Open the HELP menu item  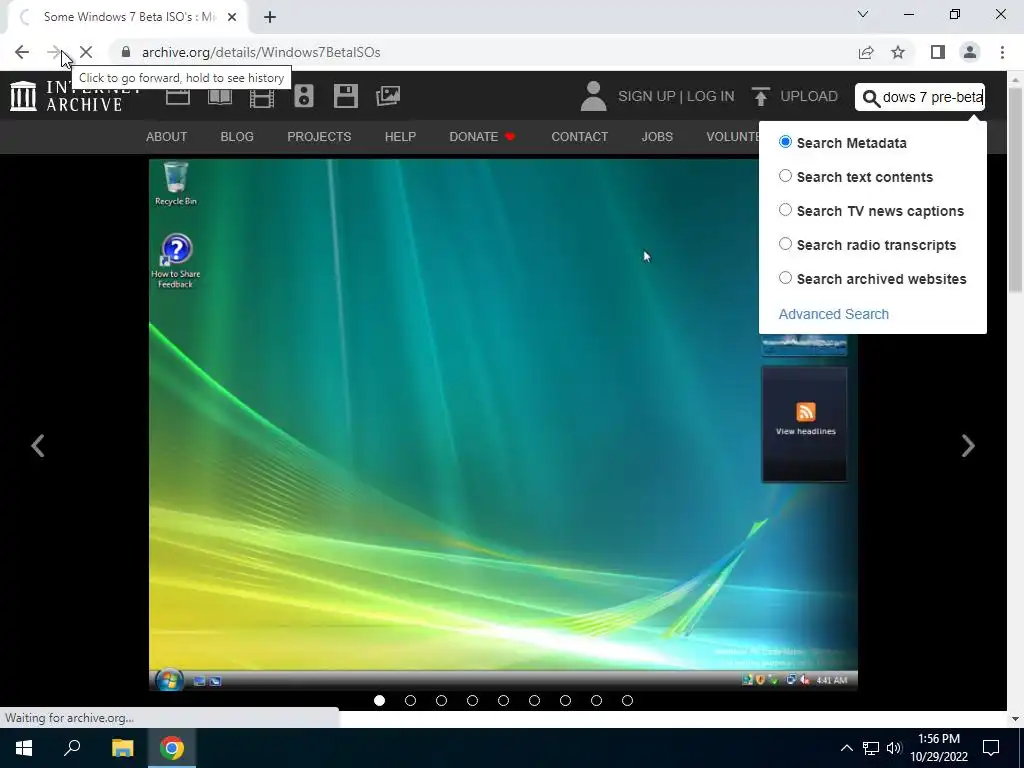[400, 136]
